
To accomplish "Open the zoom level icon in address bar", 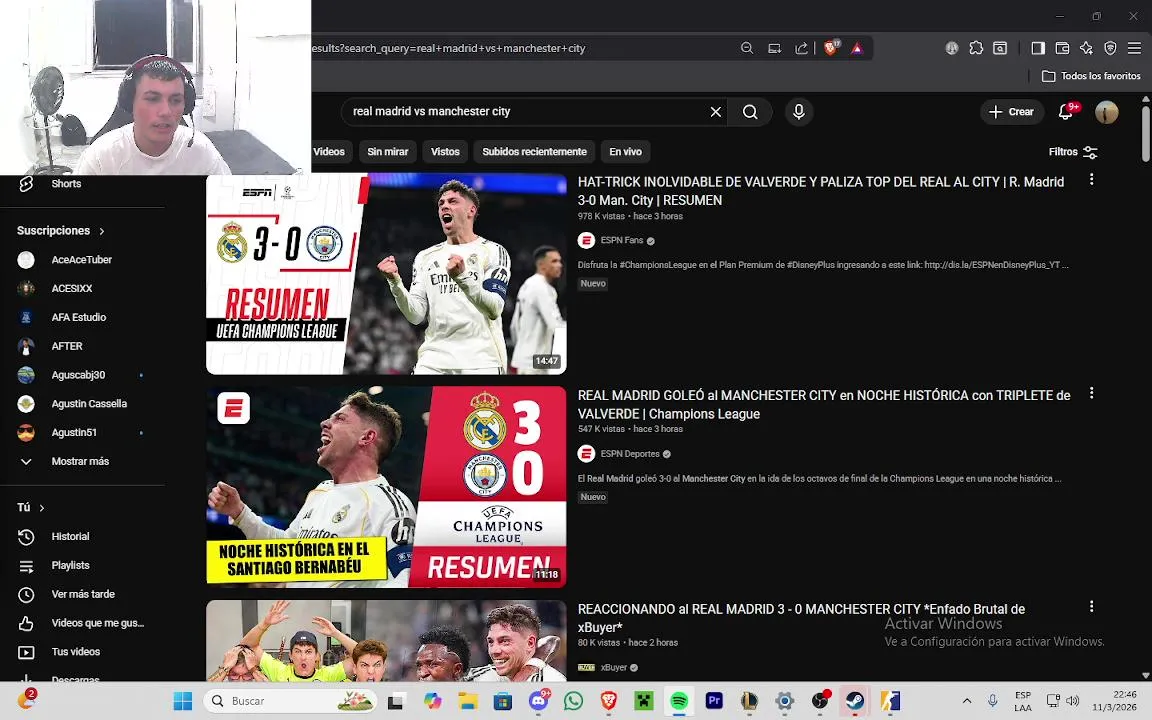I will pyautogui.click(x=746, y=48).
